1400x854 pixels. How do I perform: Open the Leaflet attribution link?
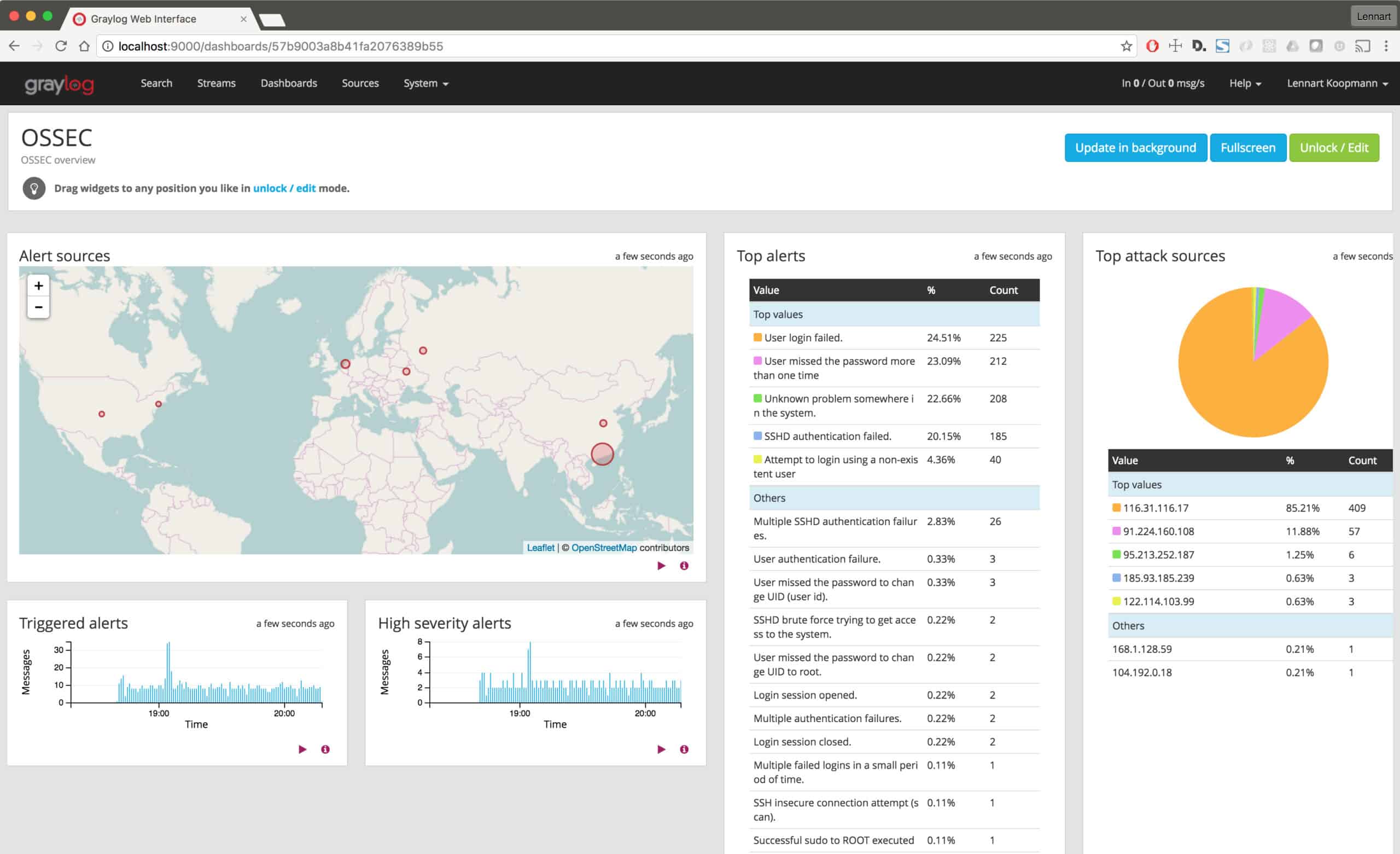pos(540,548)
